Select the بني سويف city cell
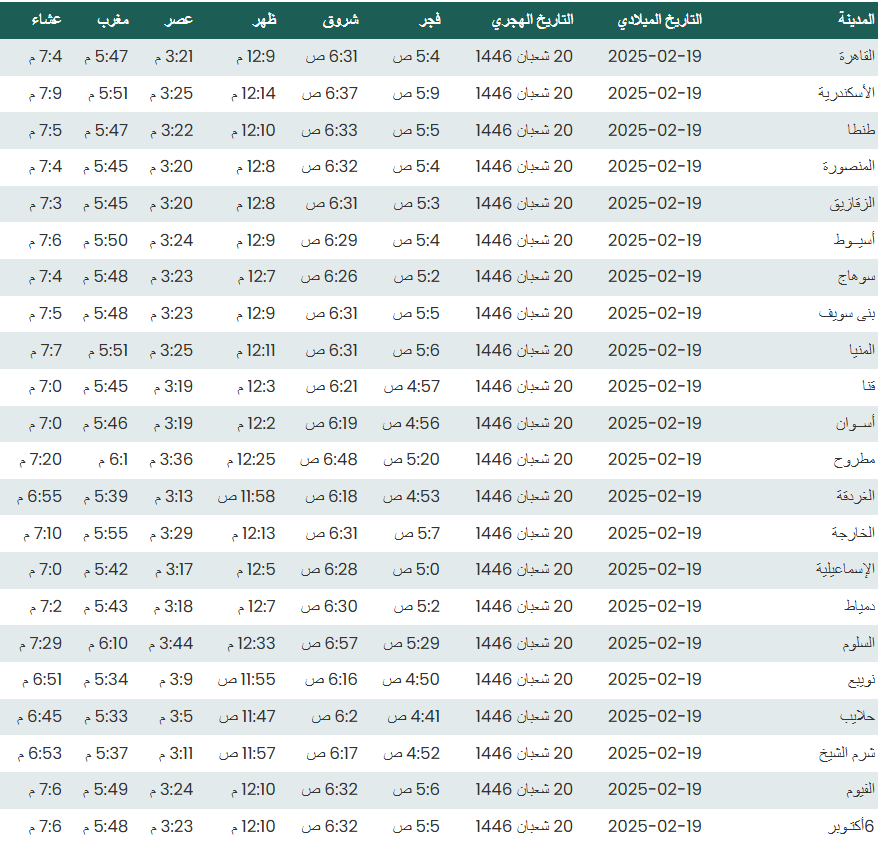Screen dimensions: 892x843 coord(846,313)
